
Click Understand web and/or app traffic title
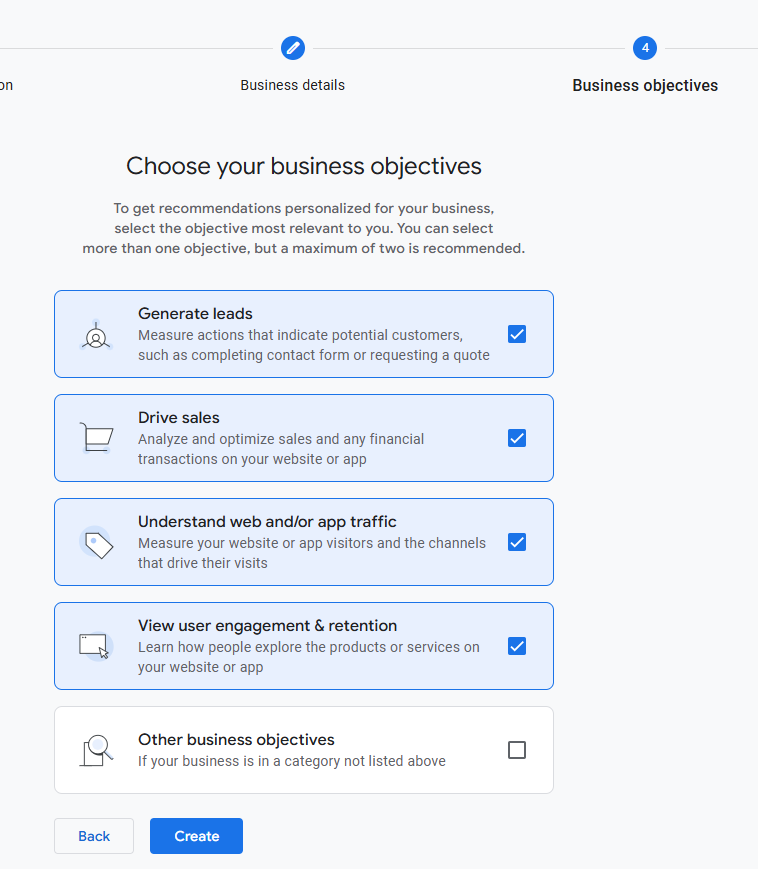coord(267,522)
